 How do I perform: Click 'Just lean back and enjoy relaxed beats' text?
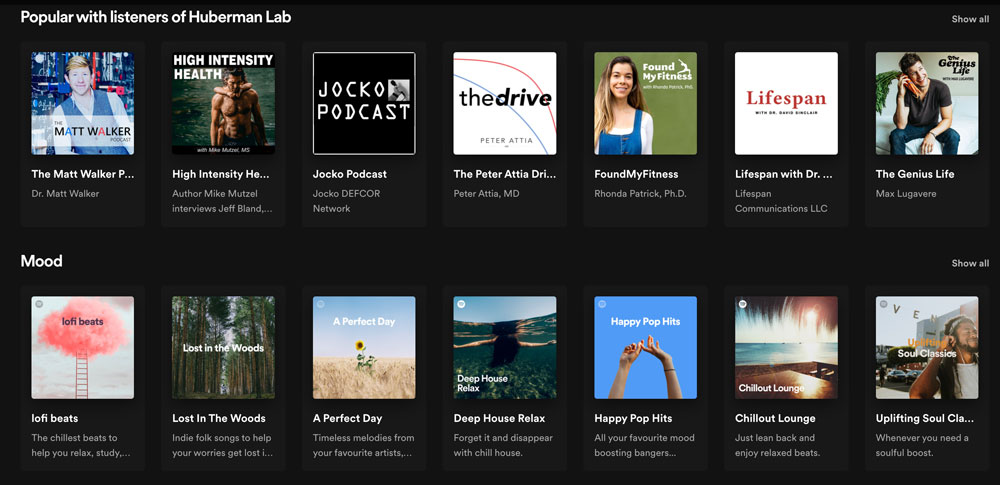(777, 445)
